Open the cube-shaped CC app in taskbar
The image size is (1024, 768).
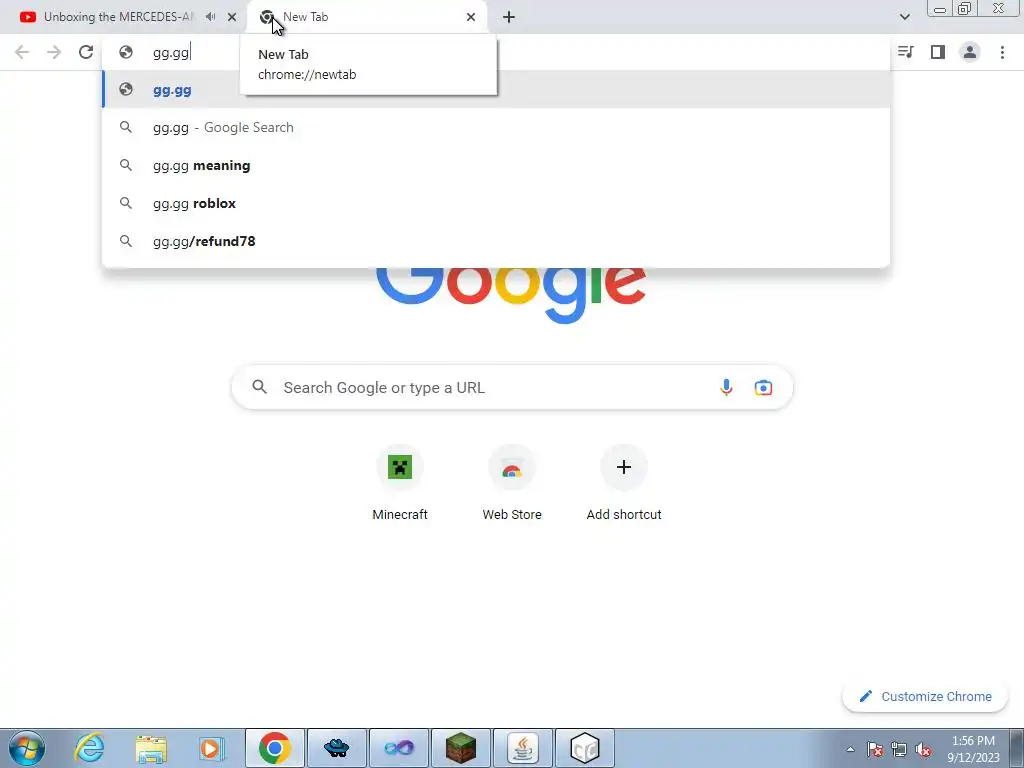(584, 748)
